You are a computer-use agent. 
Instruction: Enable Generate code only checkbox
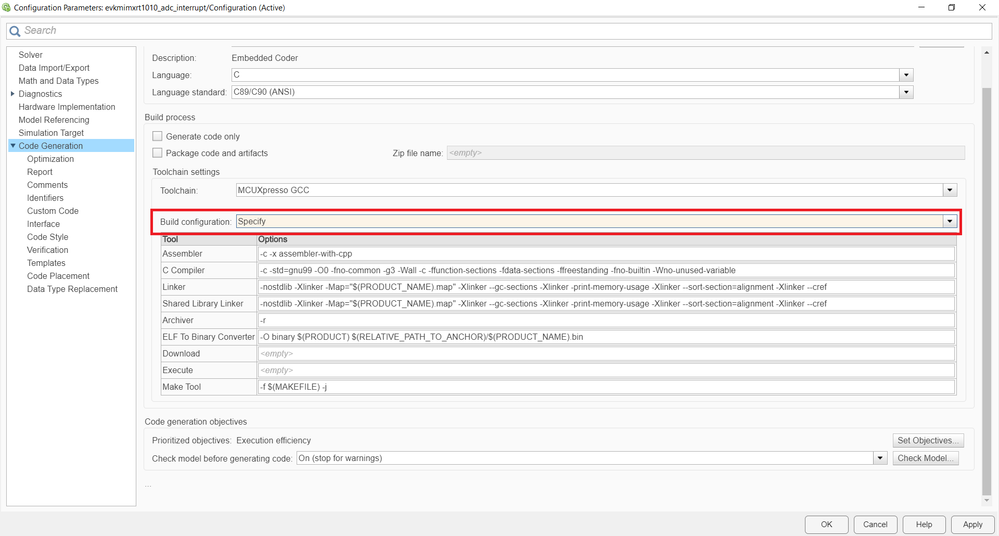(x=157, y=136)
